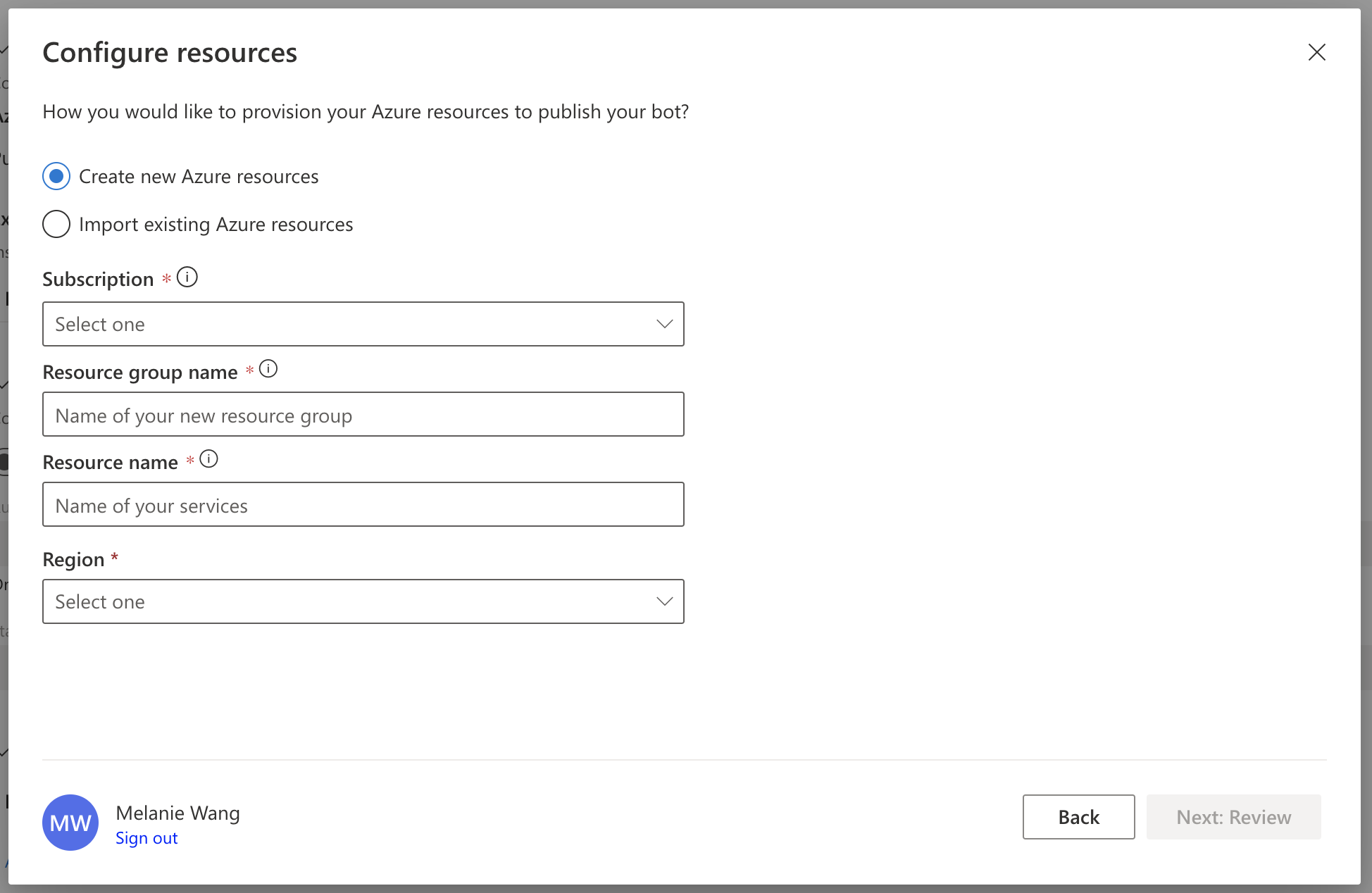Click the Subscription dropdown chevron arrow
Screen dimensions: 1372x893
point(664,324)
